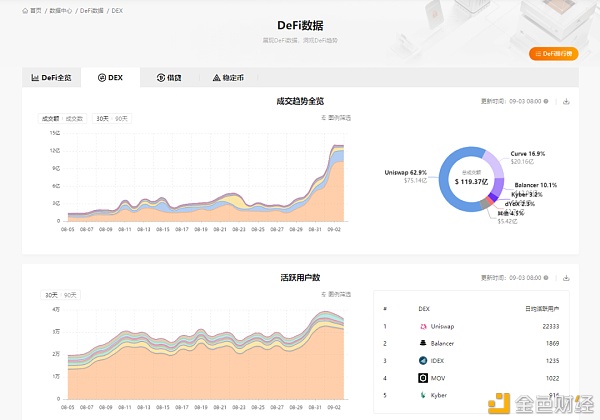Switch trading chart to 成交数 view
The height and width of the screenshot is (420, 600).
(x=74, y=118)
